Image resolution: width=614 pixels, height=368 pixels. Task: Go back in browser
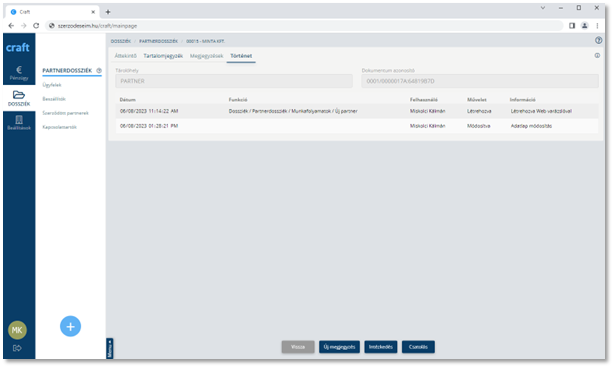[x=11, y=25]
